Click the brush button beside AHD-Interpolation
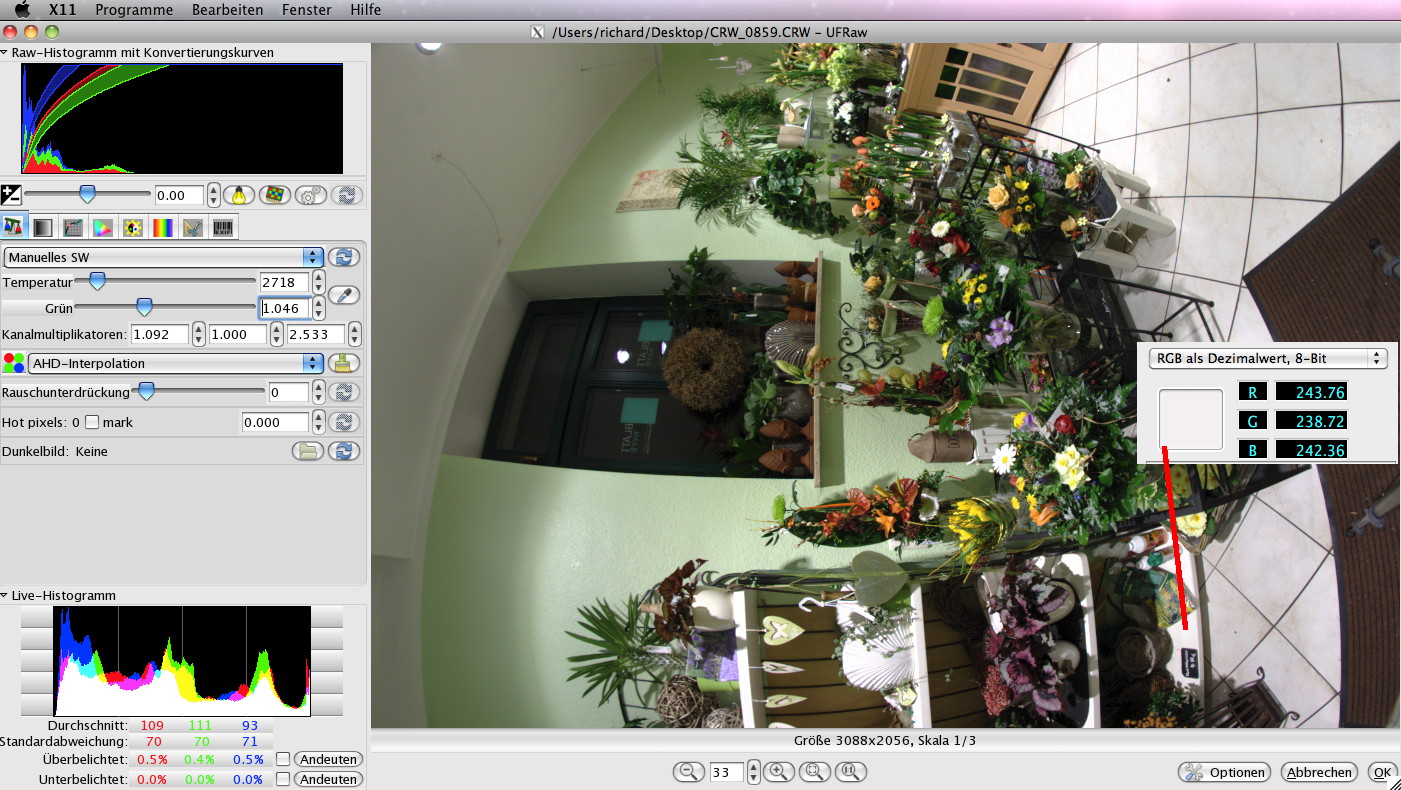The image size is (1401, 790). pos(344,363)
